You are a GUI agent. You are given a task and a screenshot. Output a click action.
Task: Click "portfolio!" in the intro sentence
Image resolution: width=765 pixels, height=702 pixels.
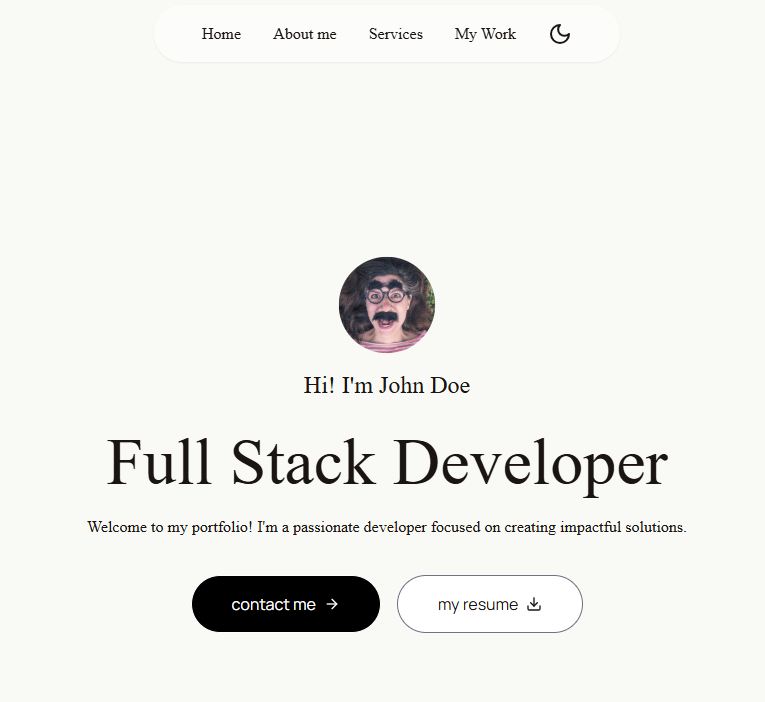[222, 527]
